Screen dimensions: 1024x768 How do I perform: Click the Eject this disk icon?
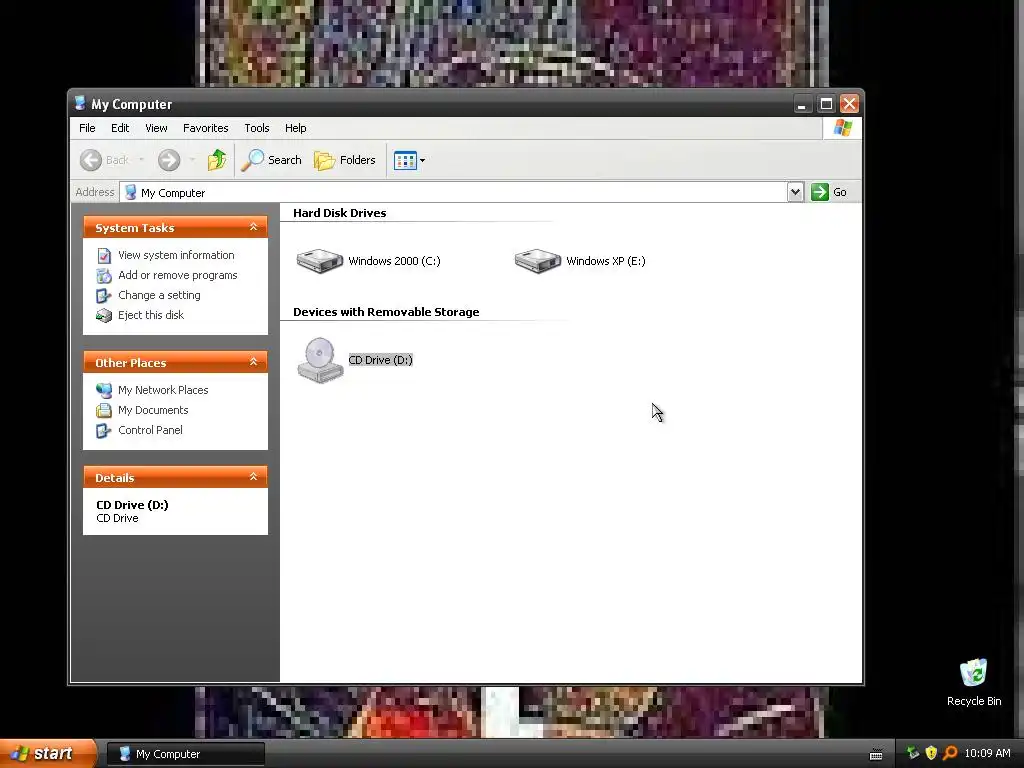pos(104,316)
